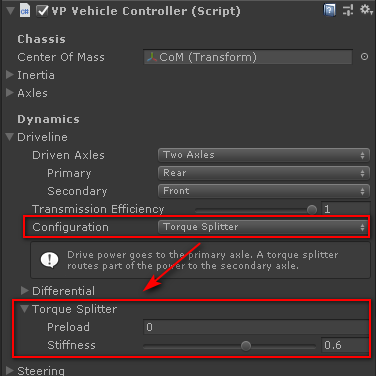
Task: Collapse the VP Vehicle Controller component foldout
Action: point(10,11)
